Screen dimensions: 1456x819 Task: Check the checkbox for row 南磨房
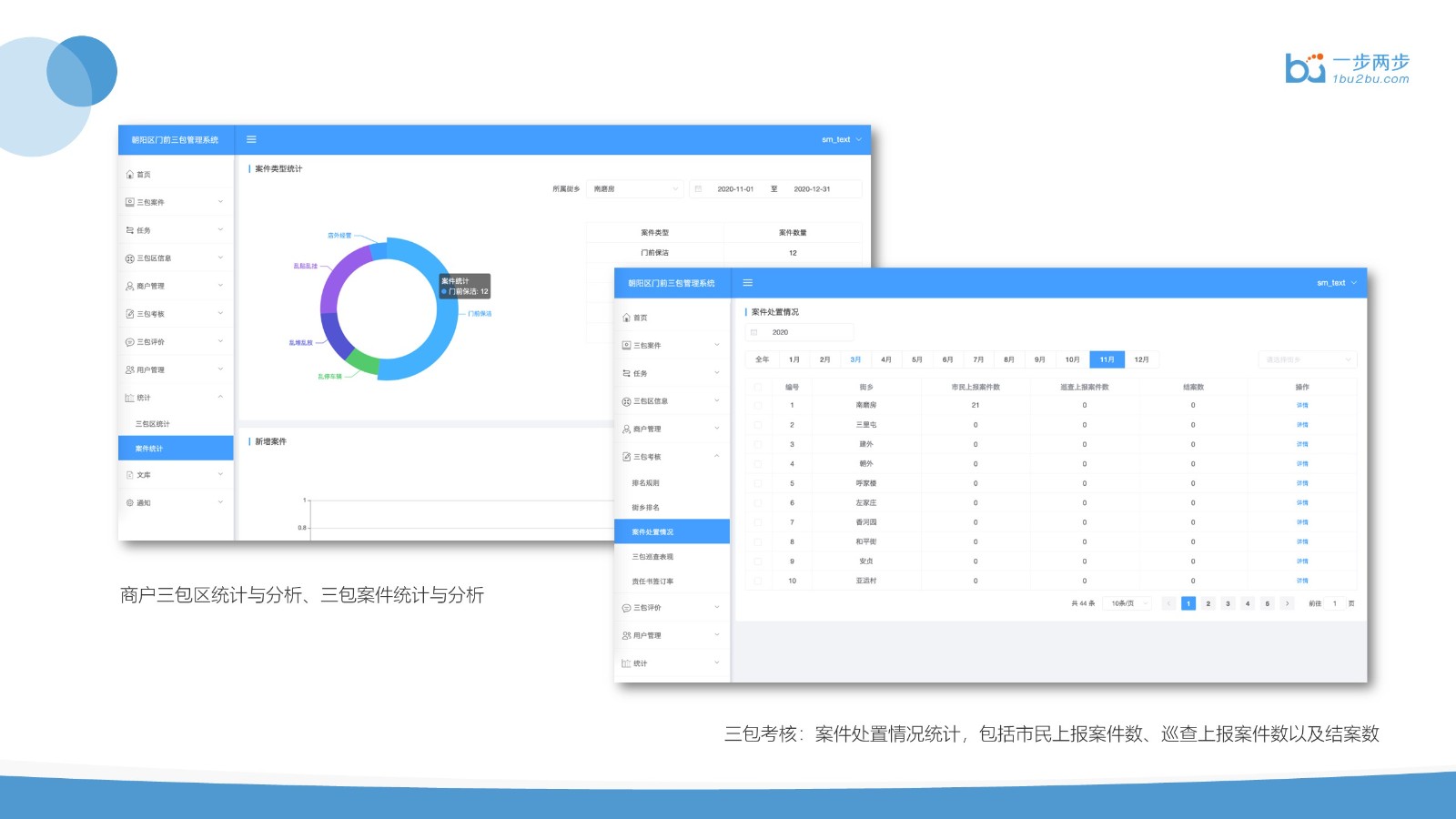click(757, 405)
